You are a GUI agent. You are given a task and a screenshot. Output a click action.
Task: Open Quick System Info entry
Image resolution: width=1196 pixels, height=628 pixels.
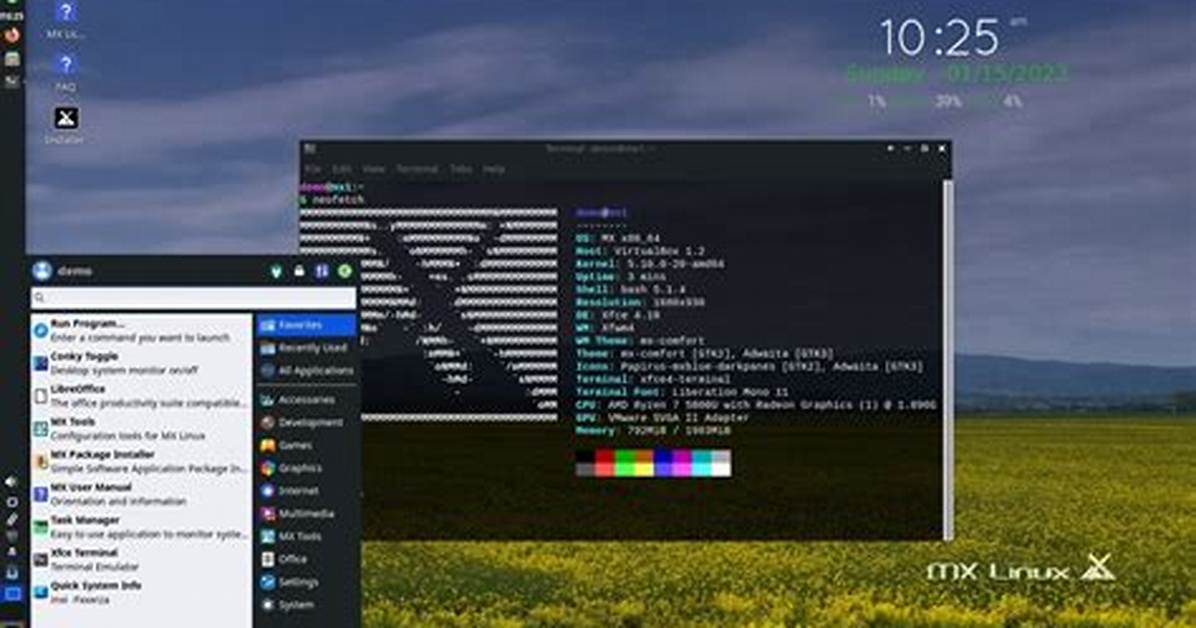click(x=141, y=593)
